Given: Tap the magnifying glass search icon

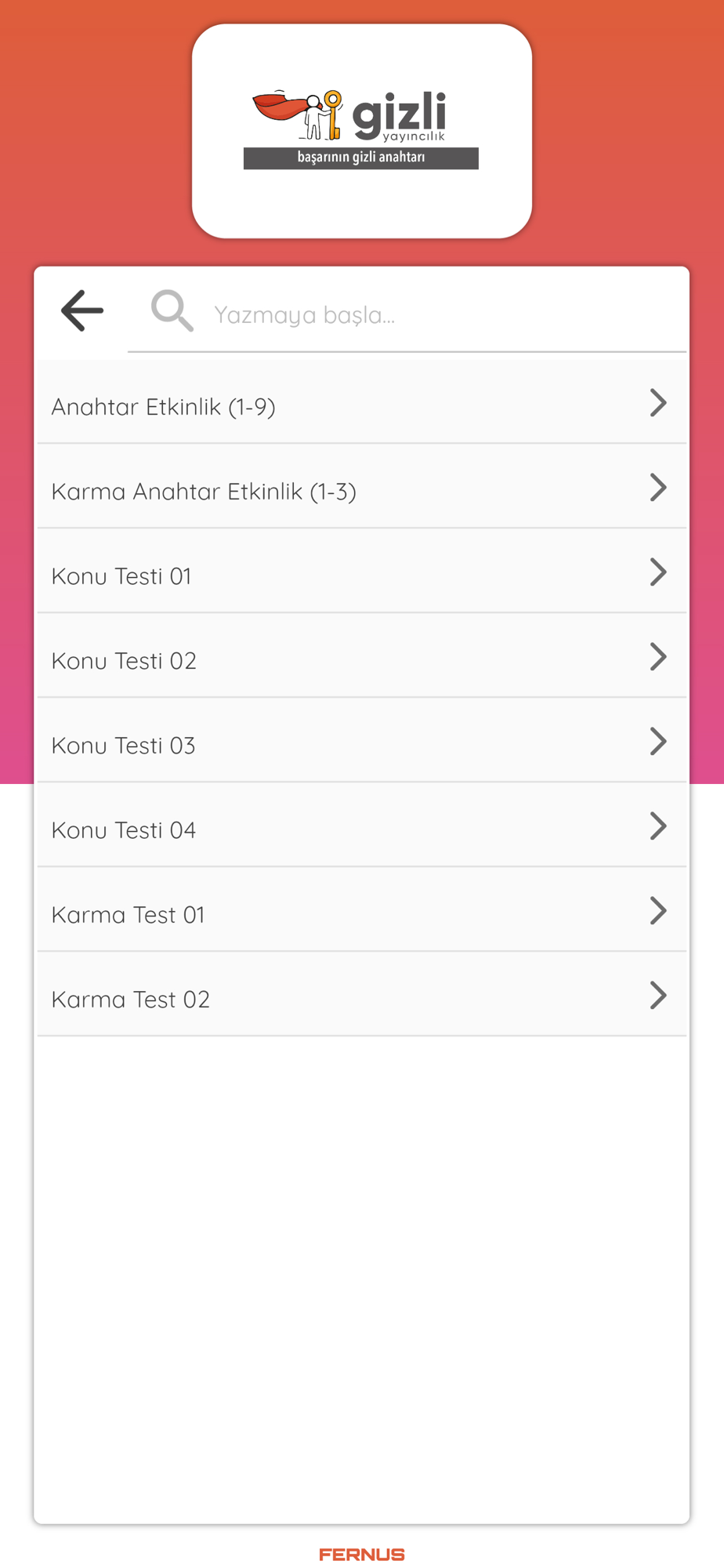Looking at the screenshot, I should (x=172, y=310).
